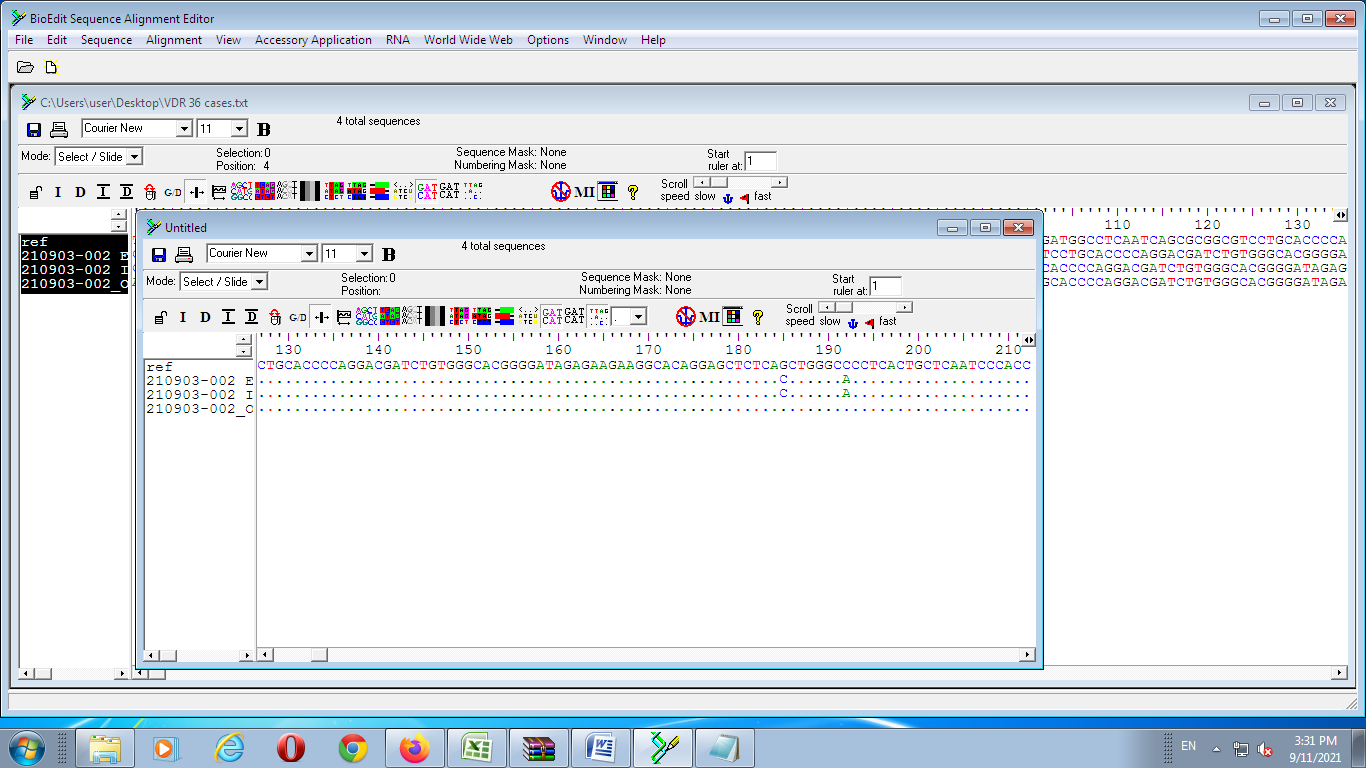This screenshot has height=768, width=1366.
Task: Open Windows Start menu
Action: (25, 747)
